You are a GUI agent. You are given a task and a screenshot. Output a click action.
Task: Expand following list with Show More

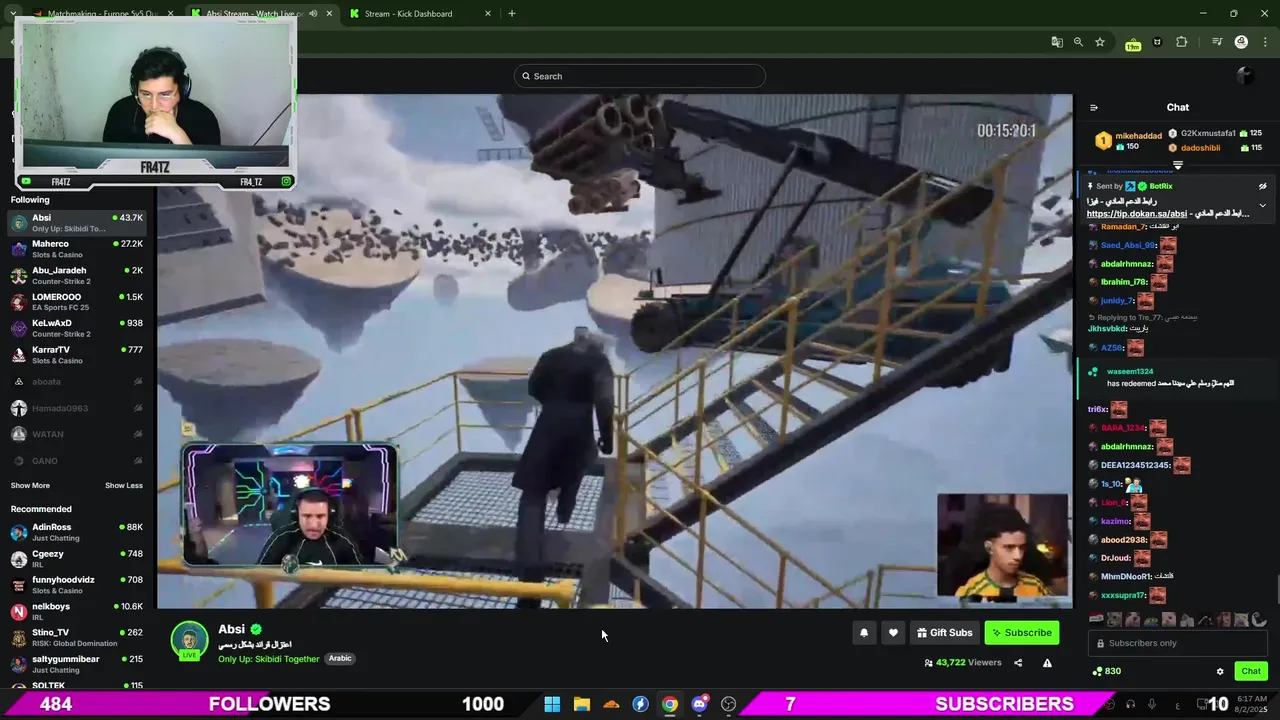30,486
